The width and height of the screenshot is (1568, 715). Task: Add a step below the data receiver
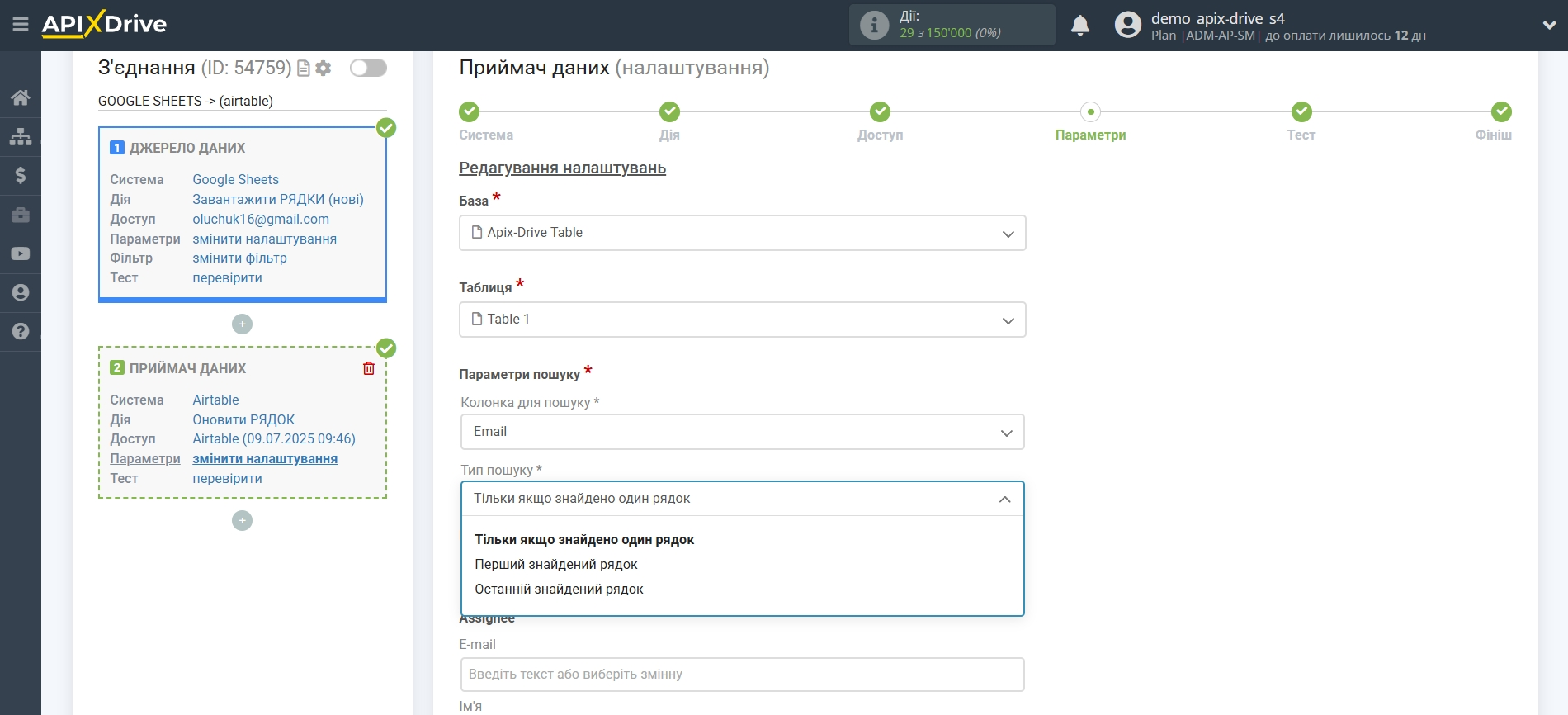point(242,520)
